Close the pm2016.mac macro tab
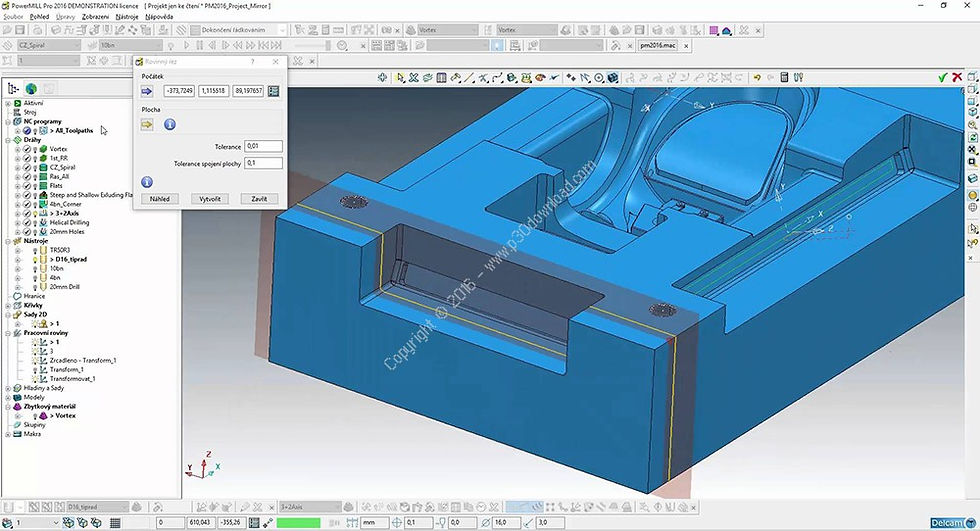This screenshot has width=980, height=531. point(686,46)
